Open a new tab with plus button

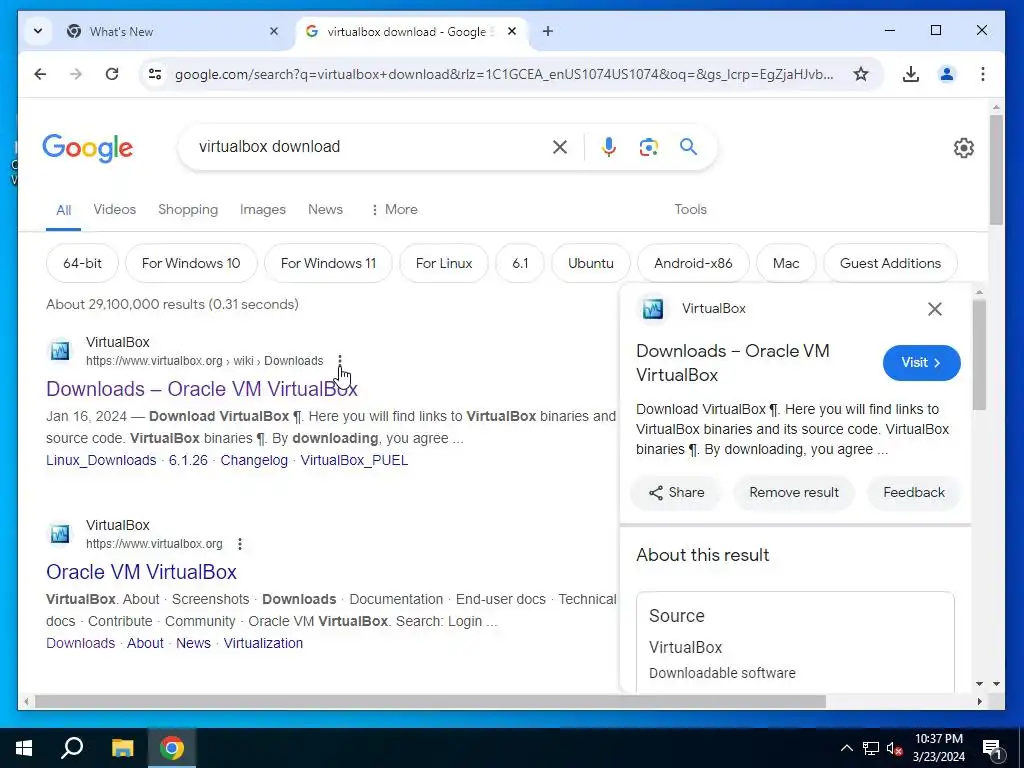pyautogui.click(x=547, y=31)
